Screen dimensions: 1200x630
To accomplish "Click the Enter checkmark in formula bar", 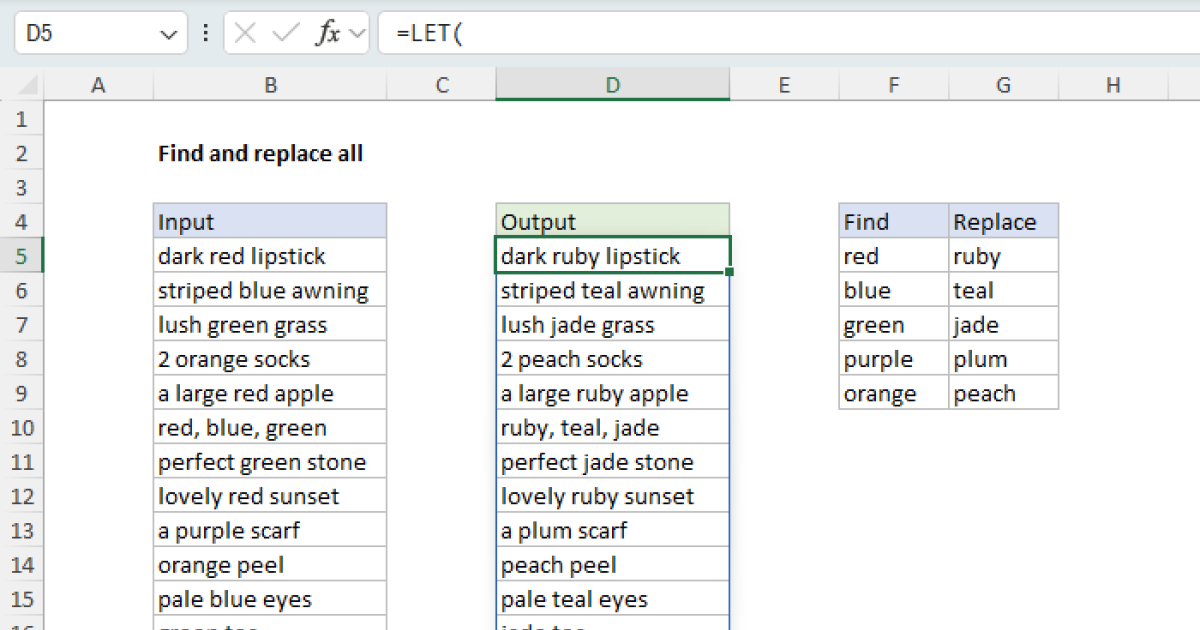I will [286, 33].
